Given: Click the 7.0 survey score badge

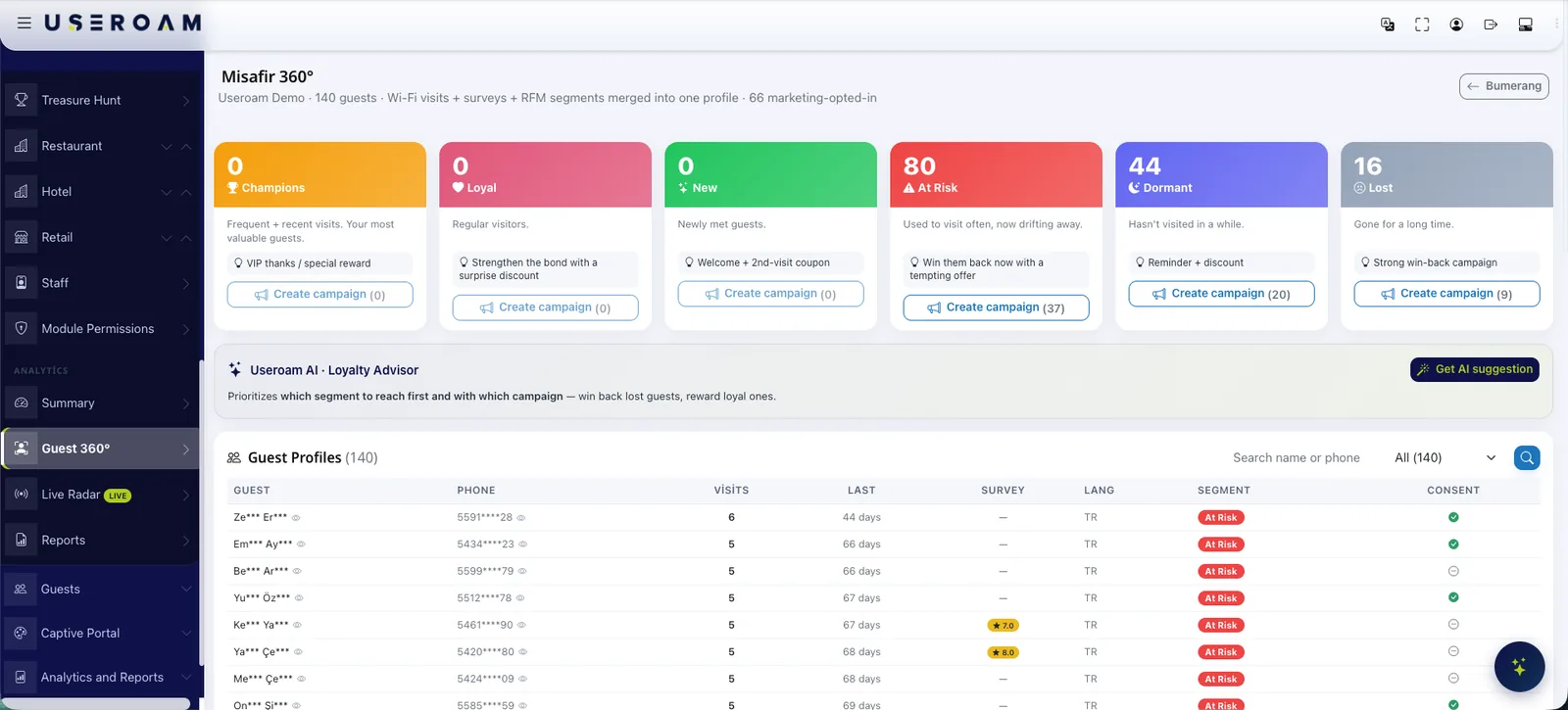Looking at the screenshot, I should [x=1003, y=625].
